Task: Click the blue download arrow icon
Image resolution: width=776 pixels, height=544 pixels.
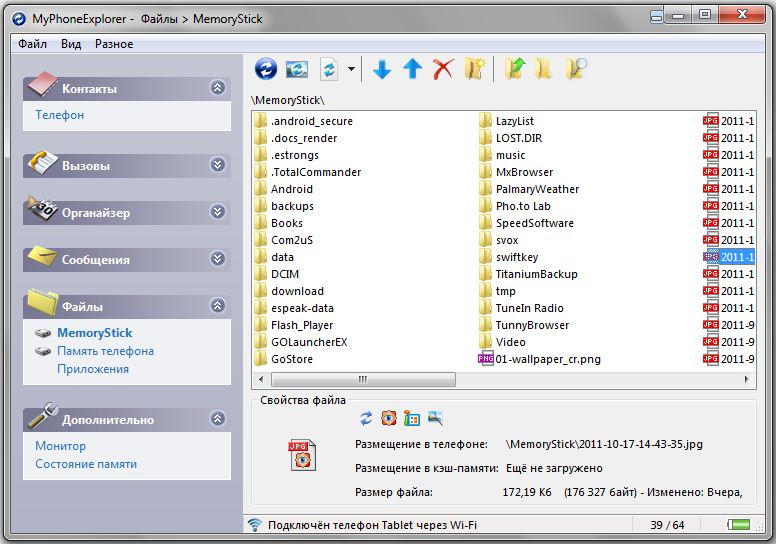Action: coord(382,69)
